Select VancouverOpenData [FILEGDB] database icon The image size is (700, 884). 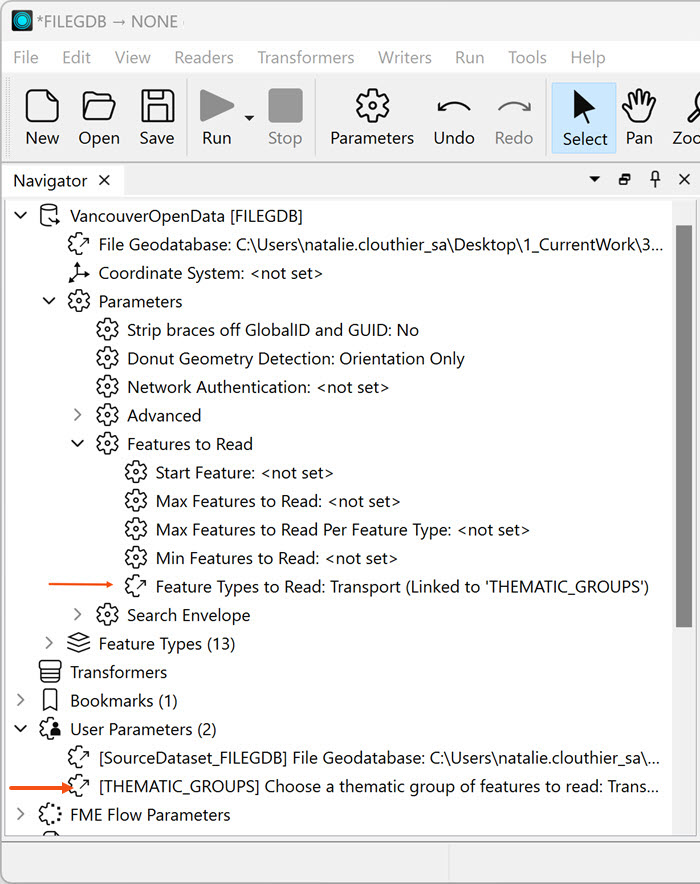click(x=50, y=215)
